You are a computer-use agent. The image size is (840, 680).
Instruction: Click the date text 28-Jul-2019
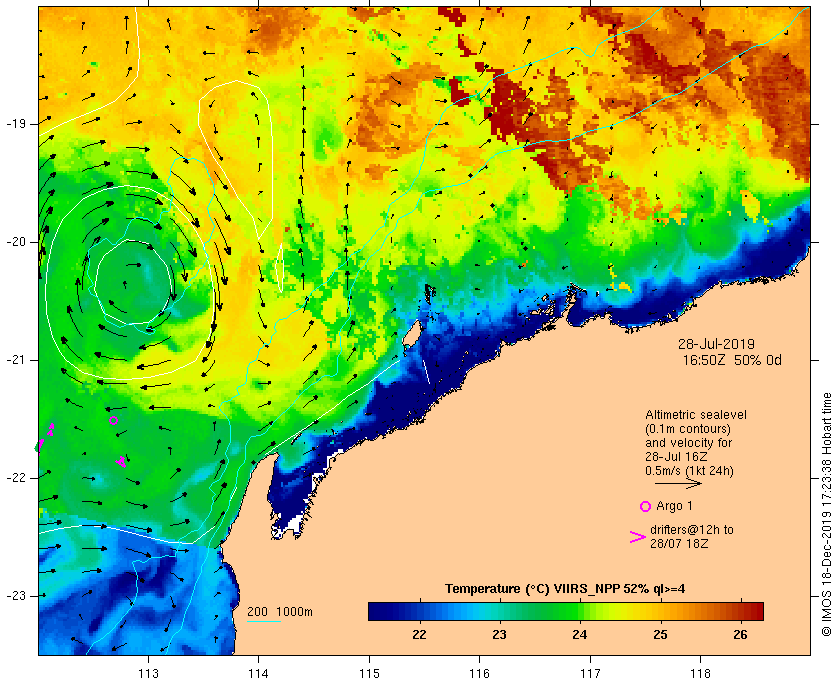pyautogui.click(x=716, y=344)
